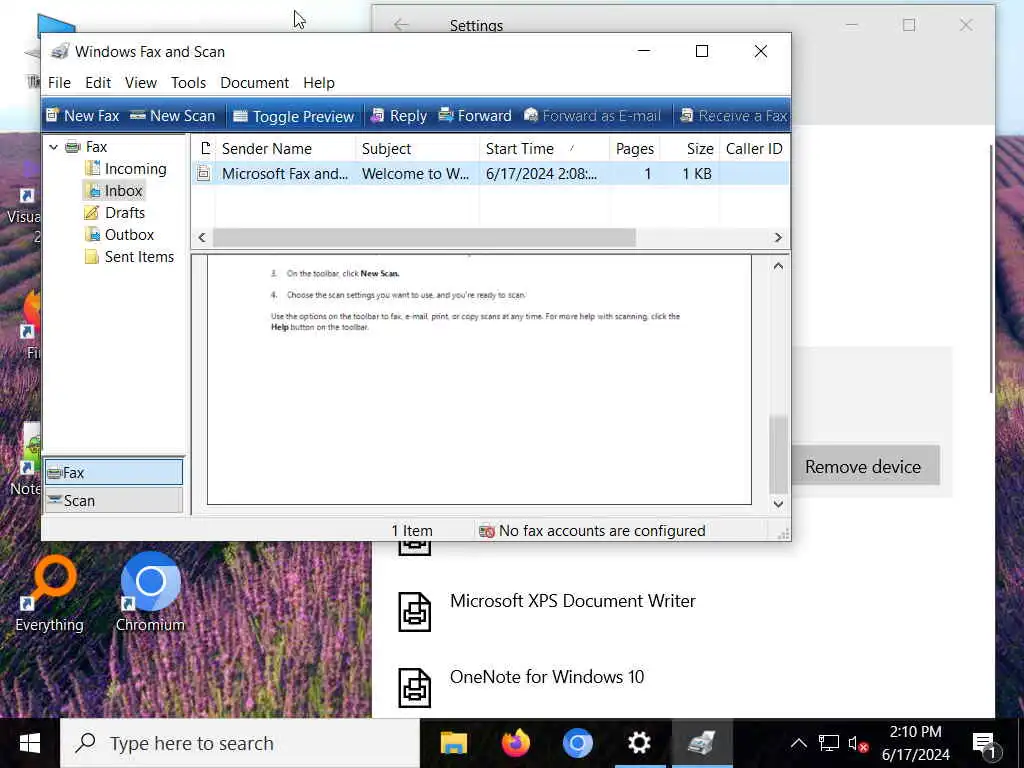Click Forward as E-mail in toolbar
The width and height of the screenshot is (1024, 768).
point(592,116)
